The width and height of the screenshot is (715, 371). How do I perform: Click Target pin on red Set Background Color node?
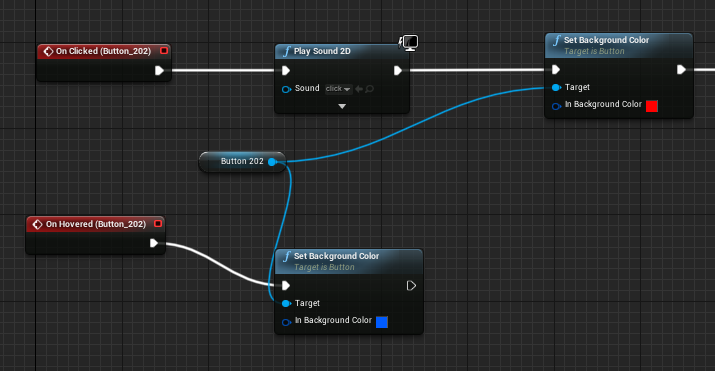click(556, 88)
